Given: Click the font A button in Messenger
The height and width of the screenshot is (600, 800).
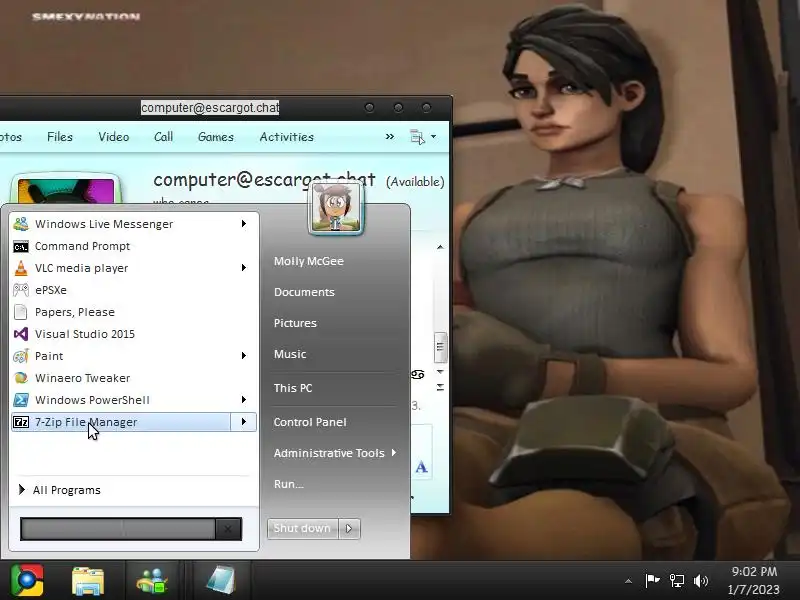Looking at the screenshot, I should point(421,467).
